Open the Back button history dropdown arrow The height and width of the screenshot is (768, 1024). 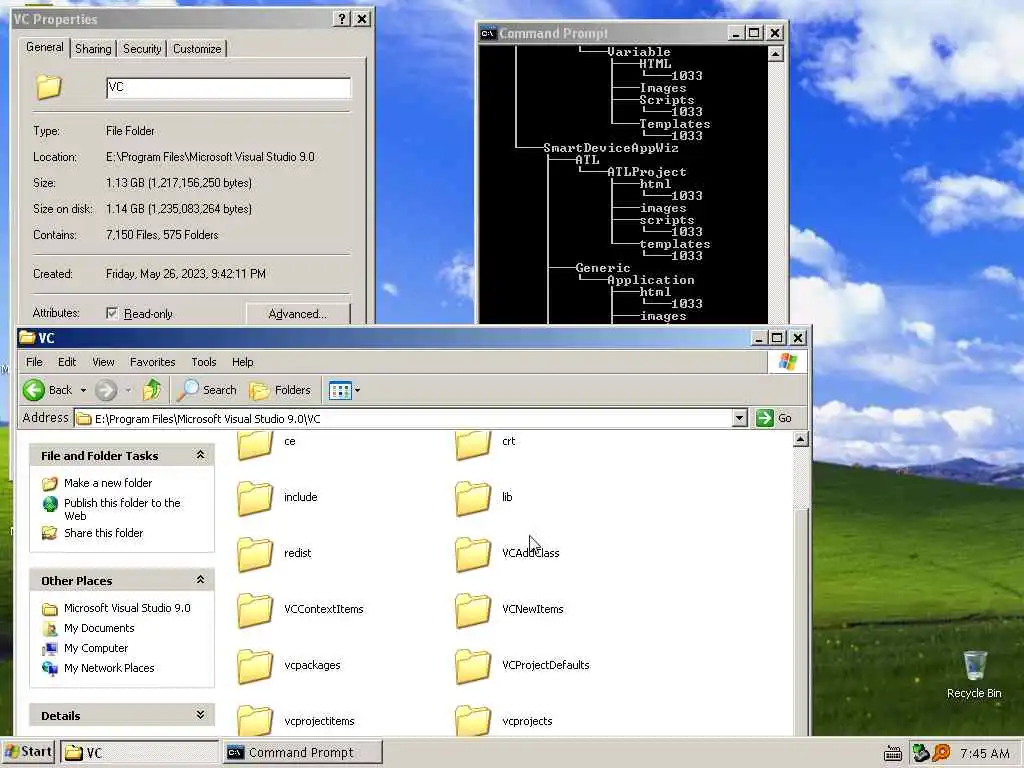click(83, 390)
